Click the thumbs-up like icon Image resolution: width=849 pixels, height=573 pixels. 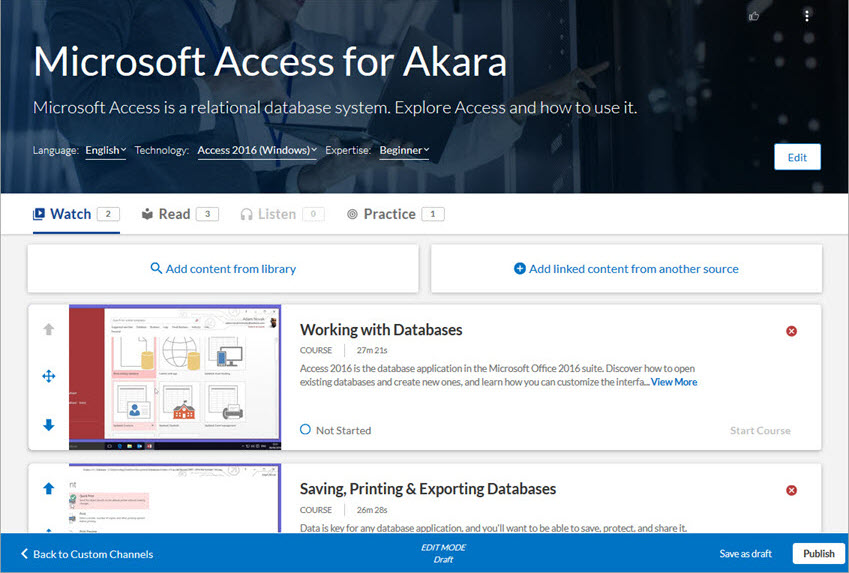coord(754,16)
